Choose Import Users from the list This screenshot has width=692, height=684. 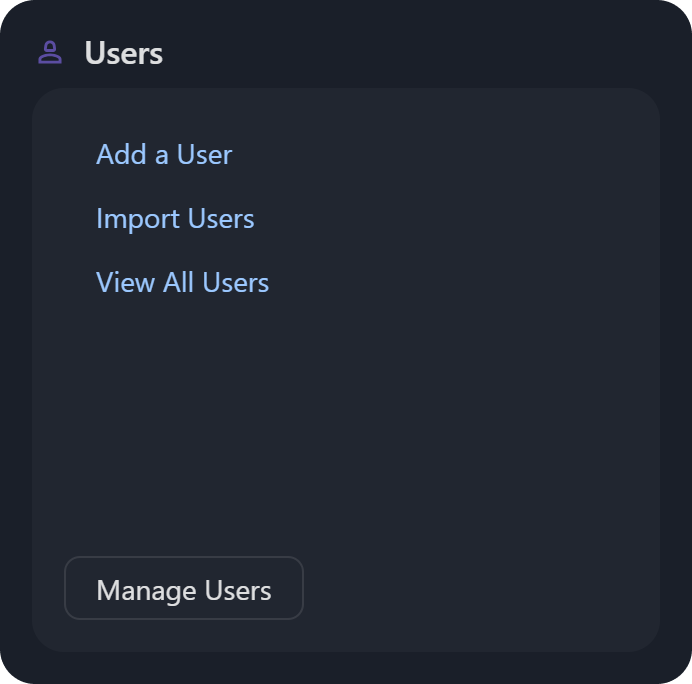pyautogui.click(x=175, y=219)
